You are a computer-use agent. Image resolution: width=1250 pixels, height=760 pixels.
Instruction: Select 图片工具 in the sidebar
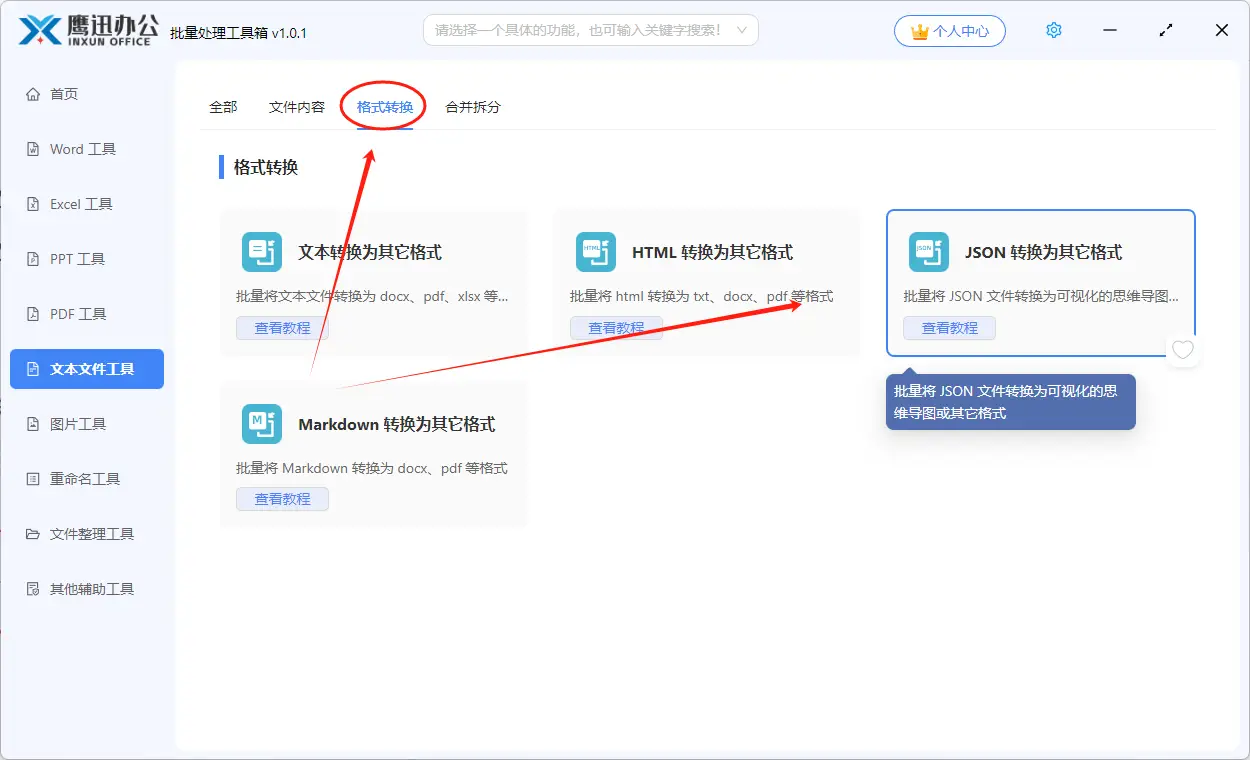click(x=78, y=424)
